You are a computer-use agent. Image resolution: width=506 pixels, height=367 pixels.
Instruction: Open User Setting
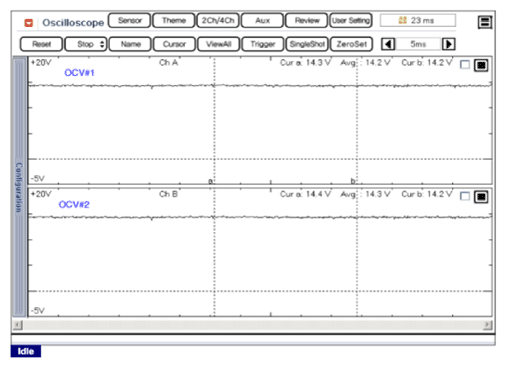(351, 21)
